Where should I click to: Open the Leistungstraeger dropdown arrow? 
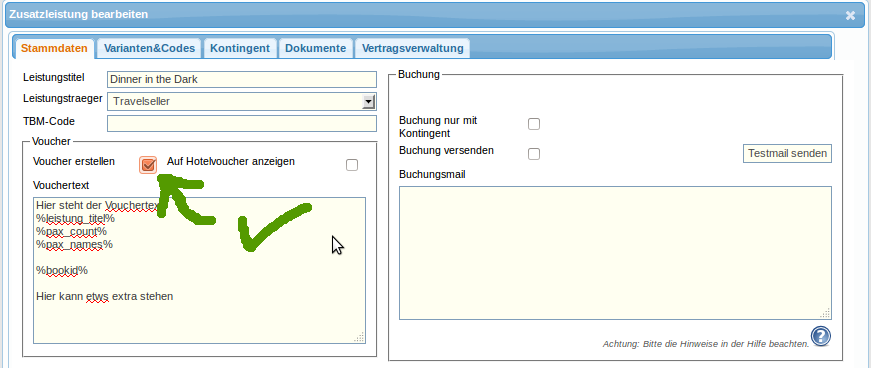point(368,102)
